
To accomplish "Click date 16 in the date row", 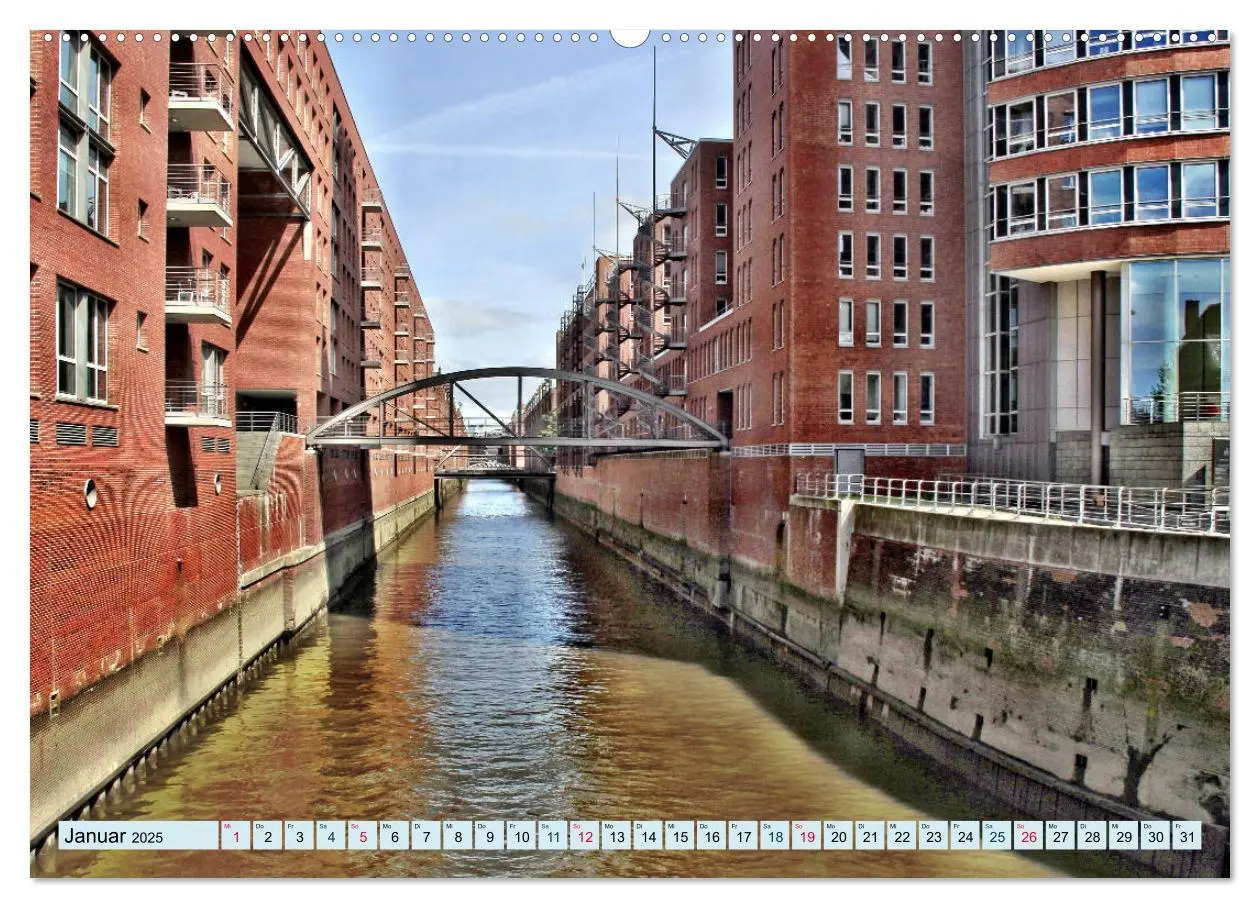I will point(712,836).
